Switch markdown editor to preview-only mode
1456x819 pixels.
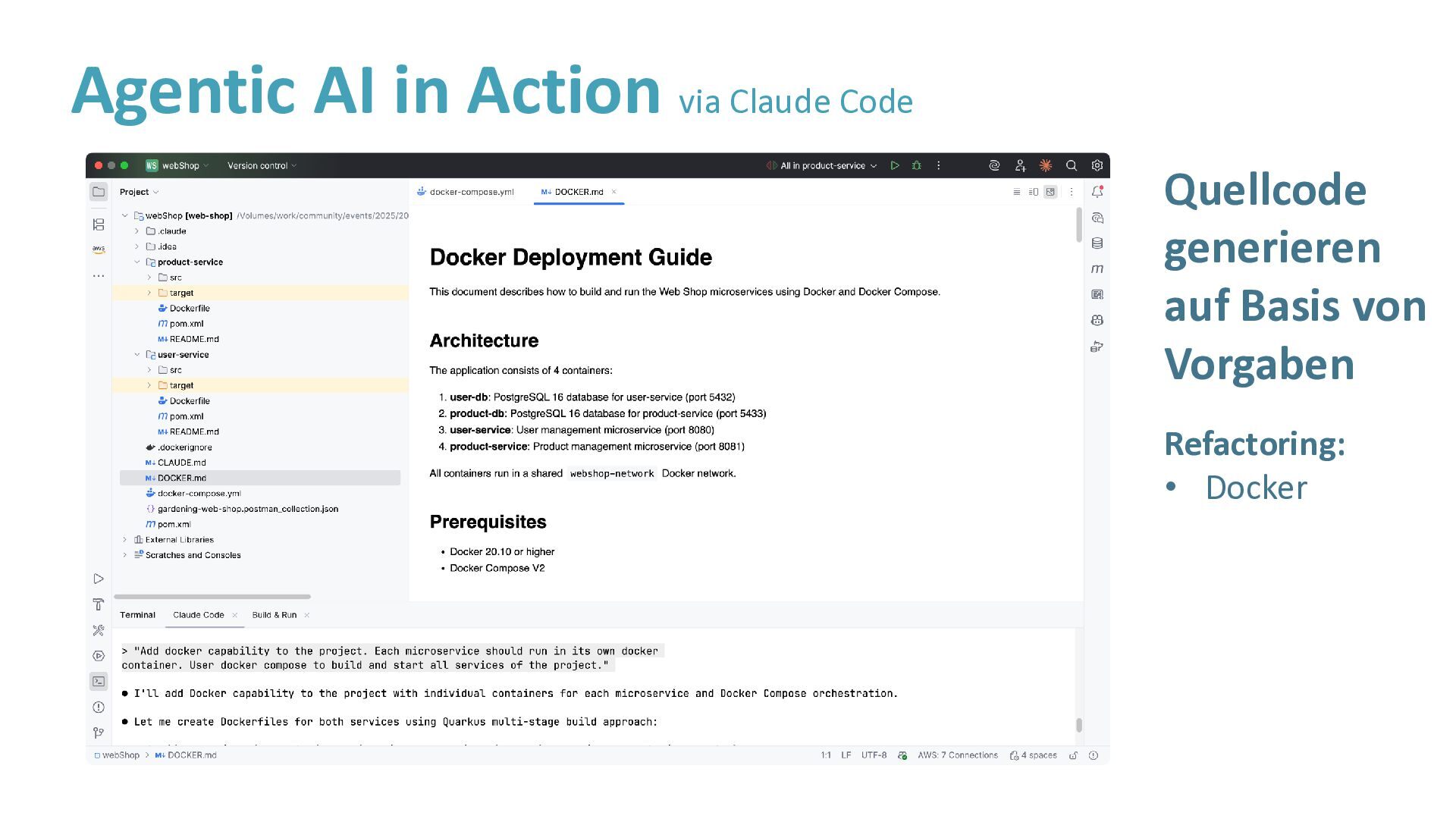pyautogui.click(x=1050, y=192)
